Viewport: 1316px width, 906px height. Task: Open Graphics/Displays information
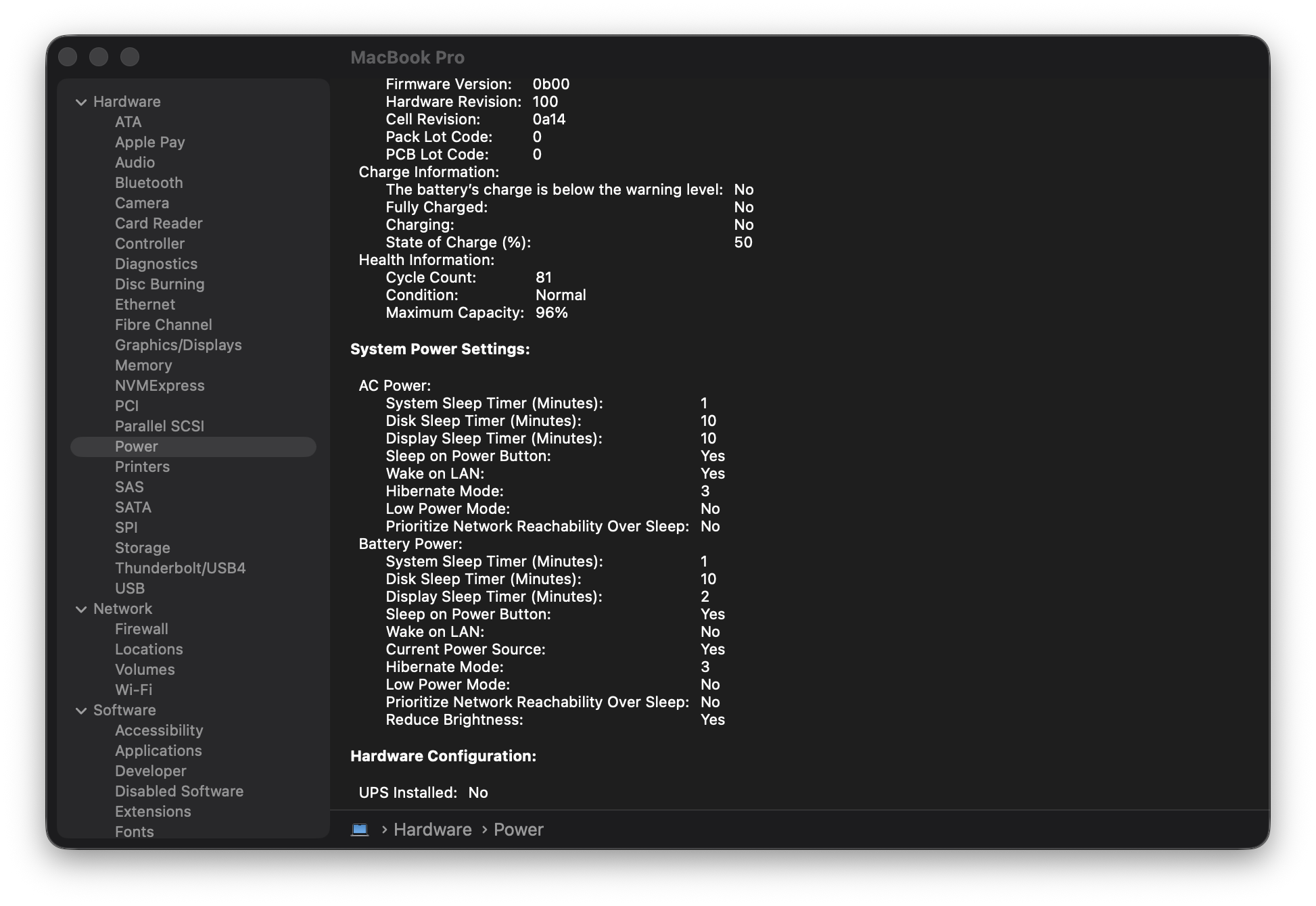[179, 345]
